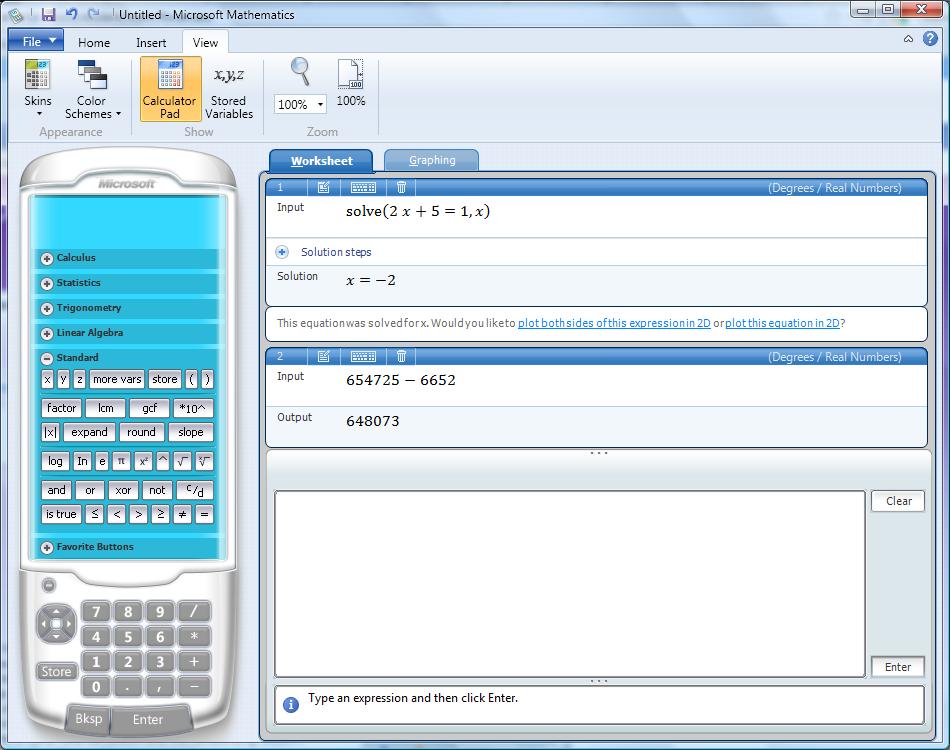The image size is (950, 750).
Task: Click the keyboard icon on worksheet entry 2
Action: pyautogui.click(x=363, y=356)
